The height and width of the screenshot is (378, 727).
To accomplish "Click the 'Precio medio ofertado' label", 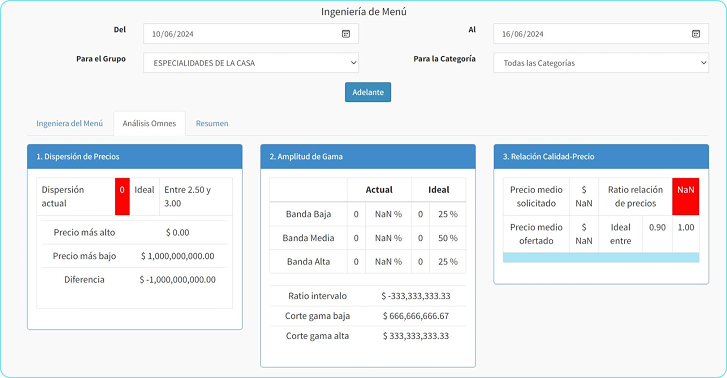I will (536, 234).
